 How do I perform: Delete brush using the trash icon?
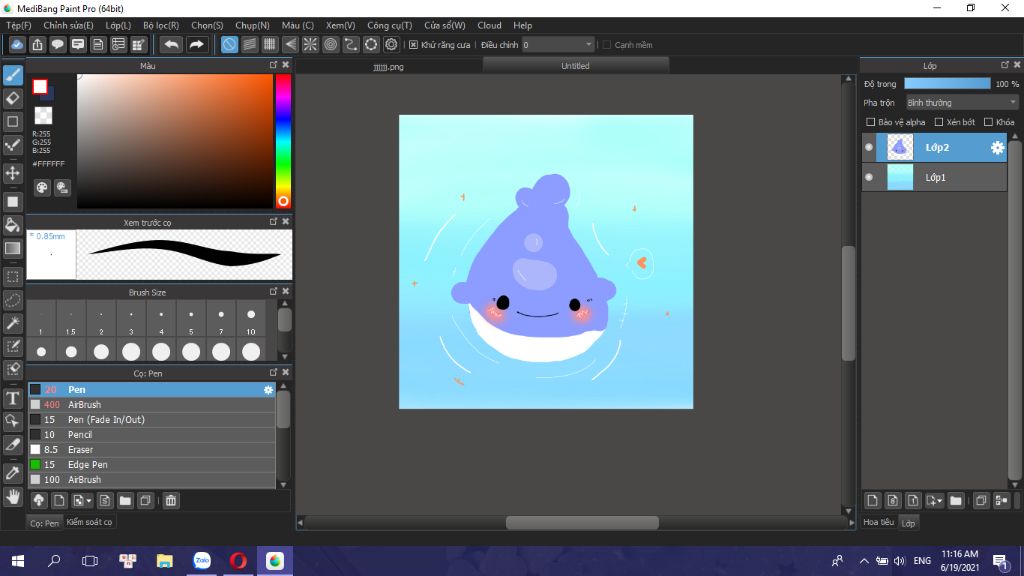coord(170,501)
